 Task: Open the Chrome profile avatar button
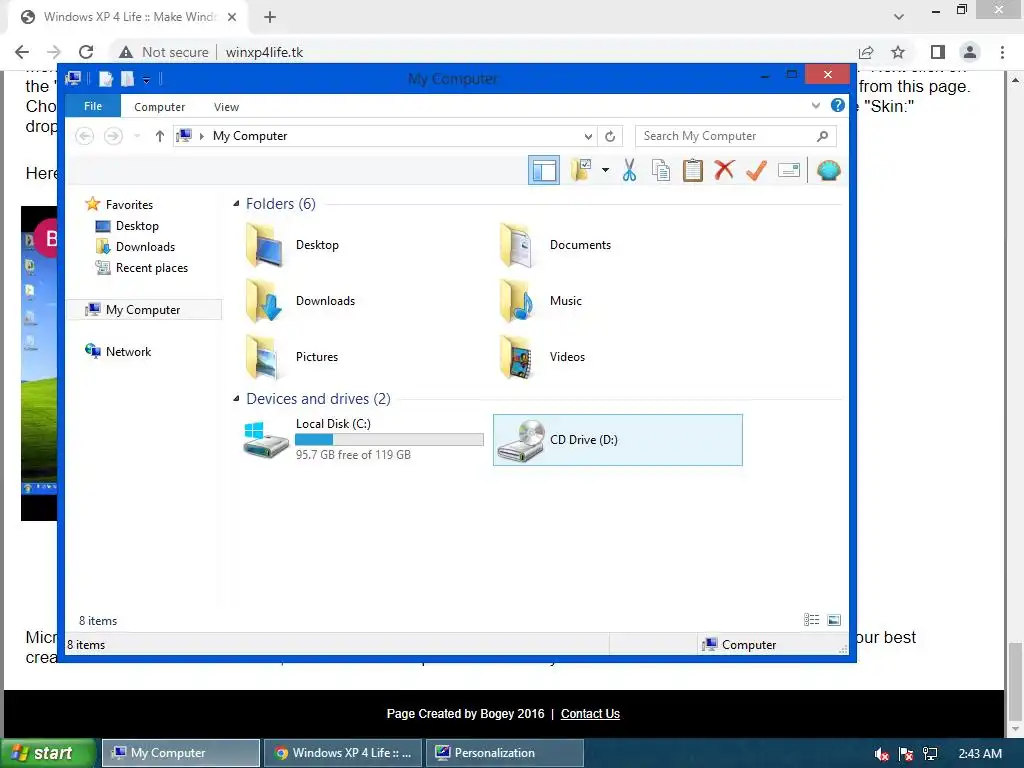970,52
